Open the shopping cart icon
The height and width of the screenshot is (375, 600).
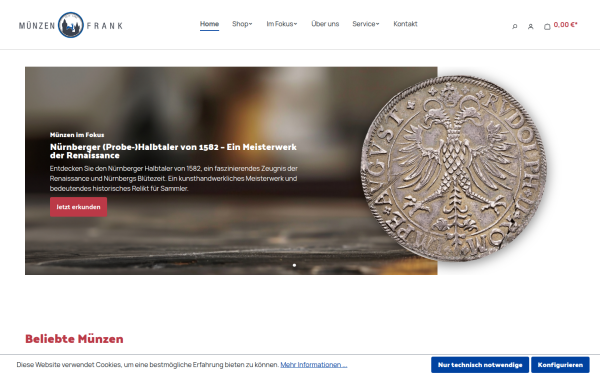[547, 26]
